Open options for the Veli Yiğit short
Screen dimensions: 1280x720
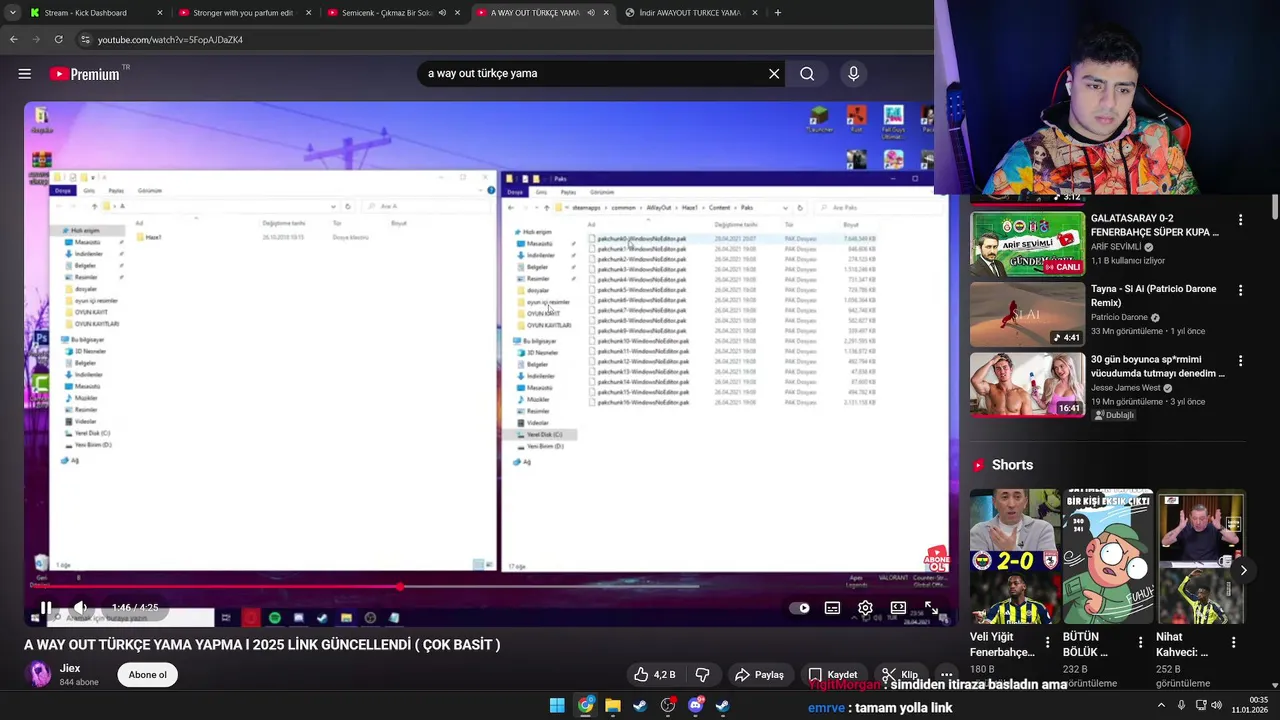[1048, 643]
